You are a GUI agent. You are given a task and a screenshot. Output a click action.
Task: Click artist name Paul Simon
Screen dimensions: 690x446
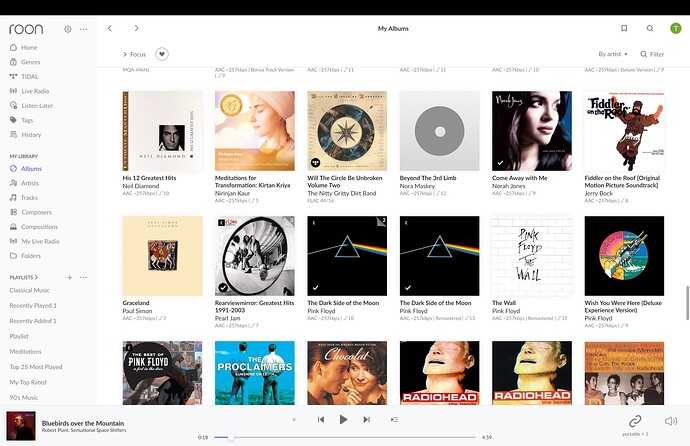pos(137,311)
